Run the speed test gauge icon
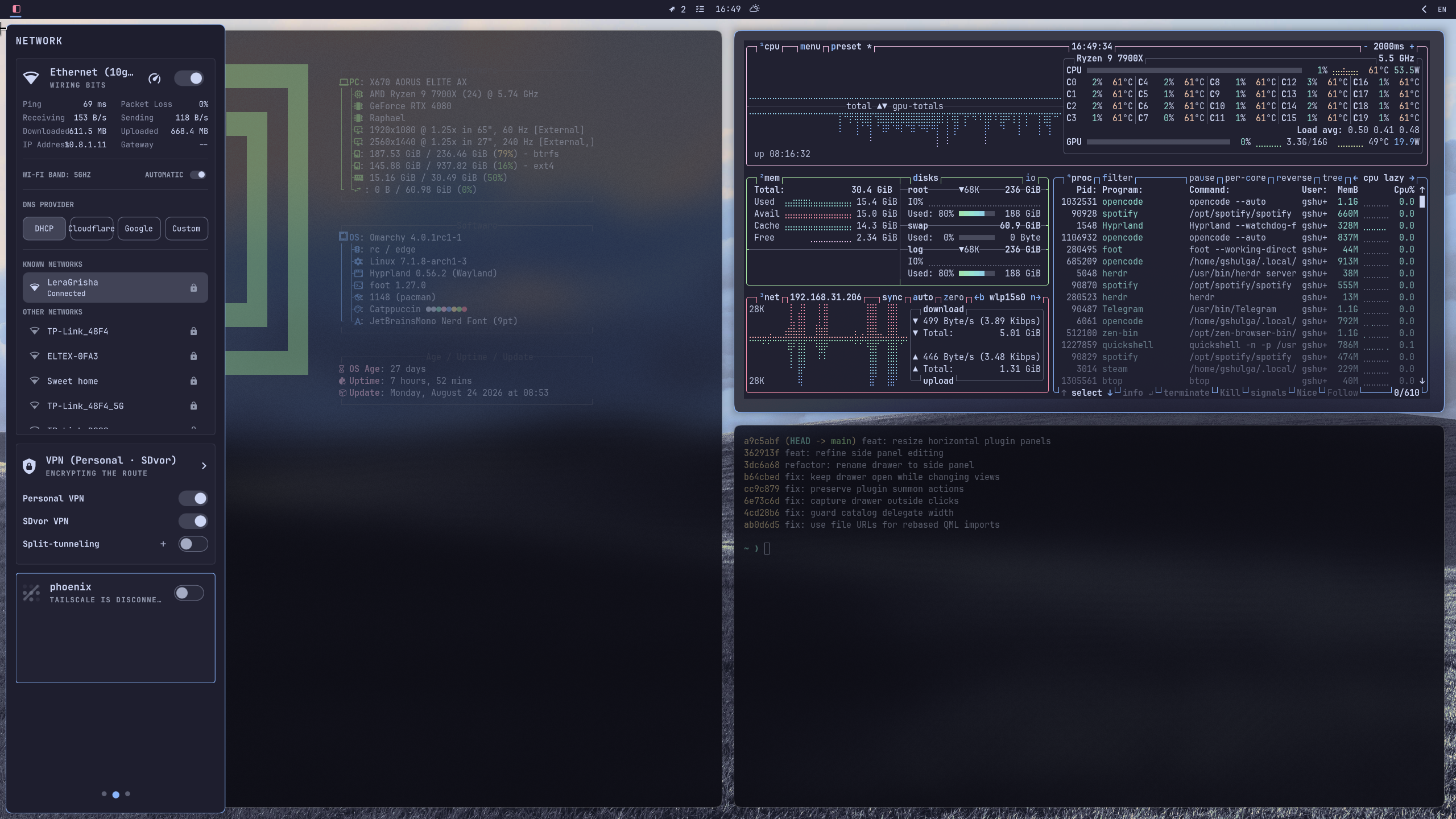The width and height of the screenshot is (1456, 819). pos(154,78)
